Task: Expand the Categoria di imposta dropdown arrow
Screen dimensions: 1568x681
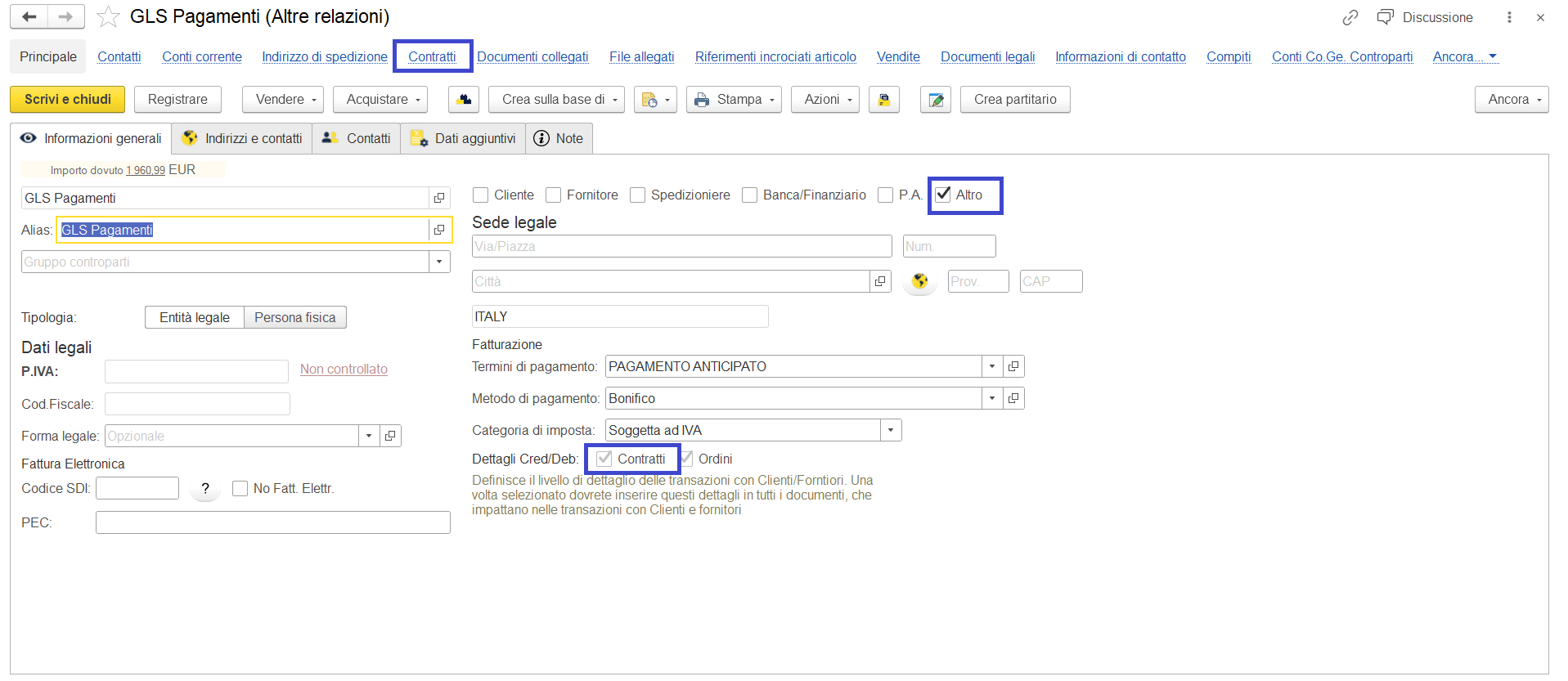Action: pos(891,430)
